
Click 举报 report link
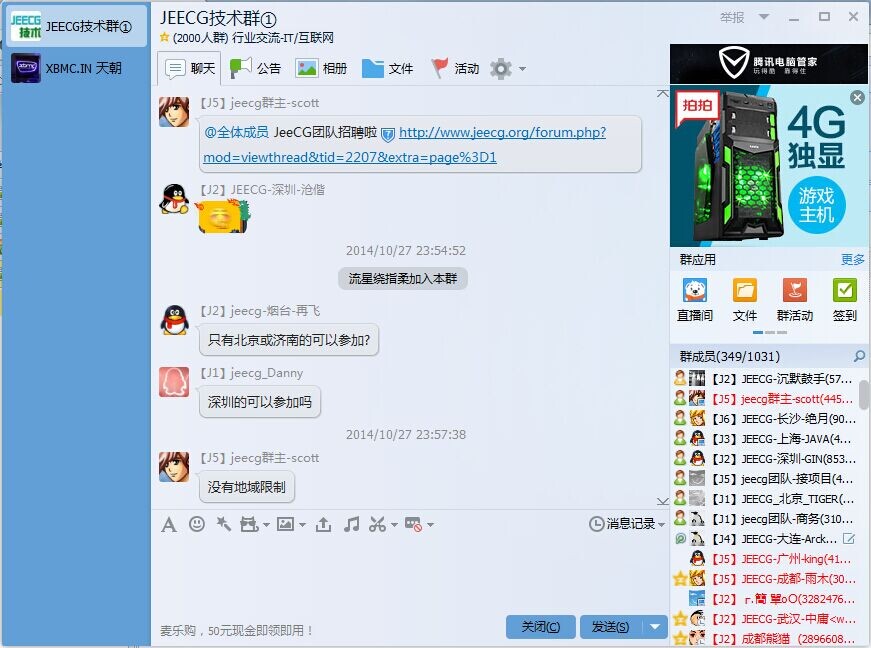[x=732, y=17]
